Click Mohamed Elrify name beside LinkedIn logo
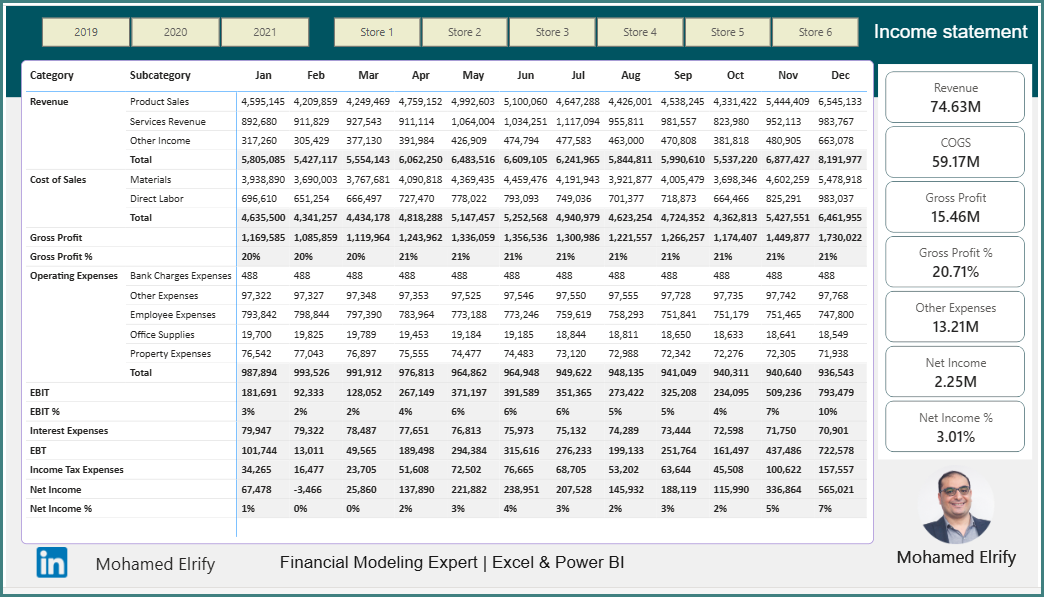 (156, 564)
